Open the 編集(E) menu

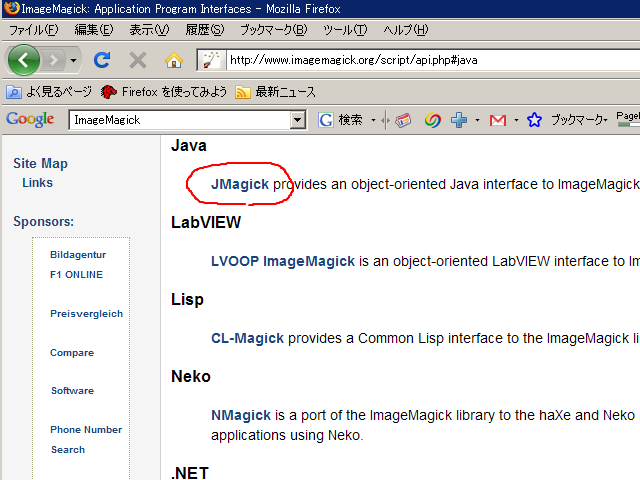click(x=93, y=30)
